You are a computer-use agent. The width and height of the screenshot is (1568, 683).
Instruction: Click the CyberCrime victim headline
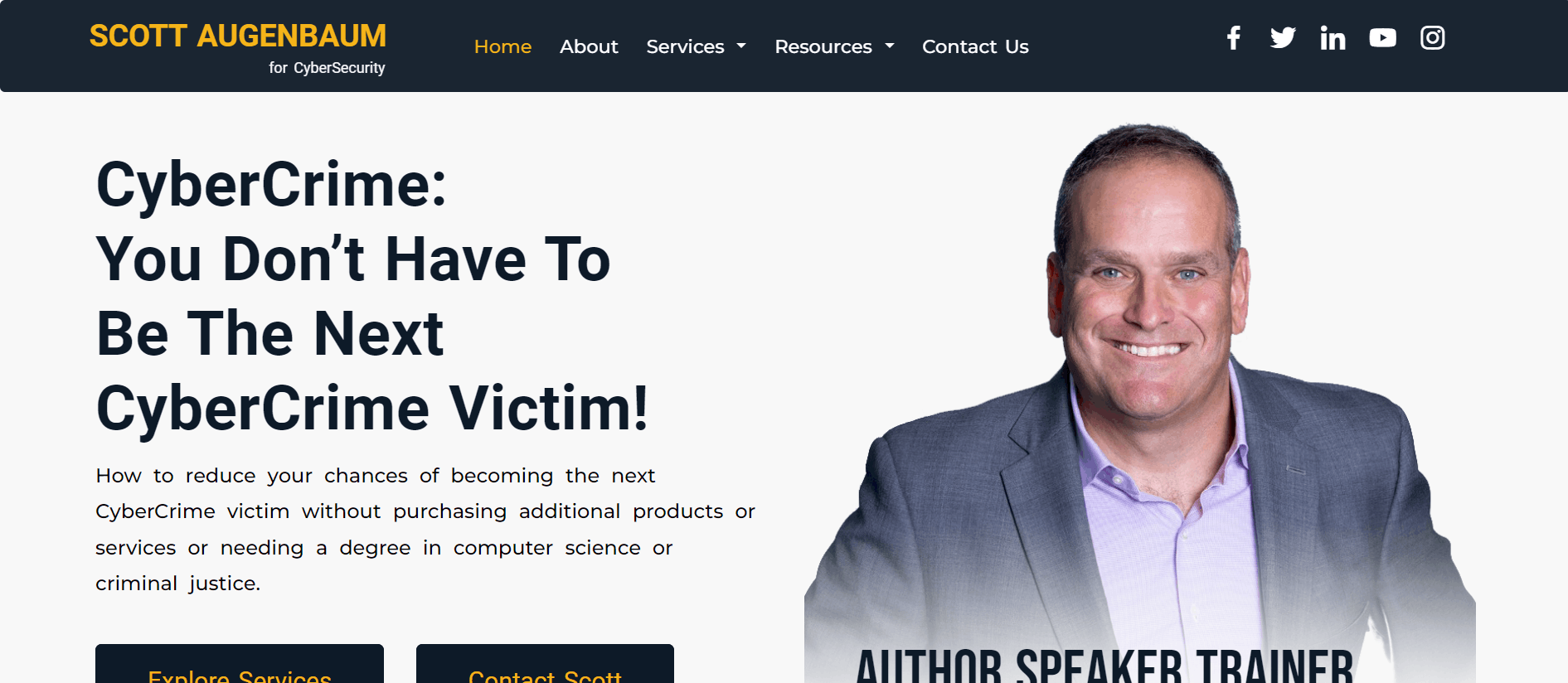pos(372,296)
